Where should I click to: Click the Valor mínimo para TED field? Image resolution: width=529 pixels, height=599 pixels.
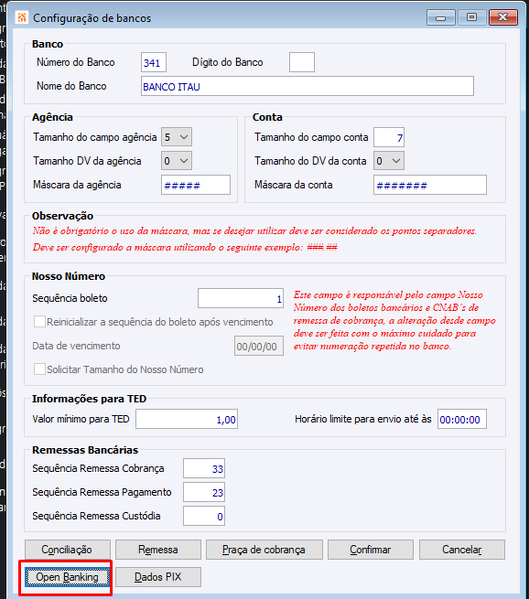[x=187, y=419]
